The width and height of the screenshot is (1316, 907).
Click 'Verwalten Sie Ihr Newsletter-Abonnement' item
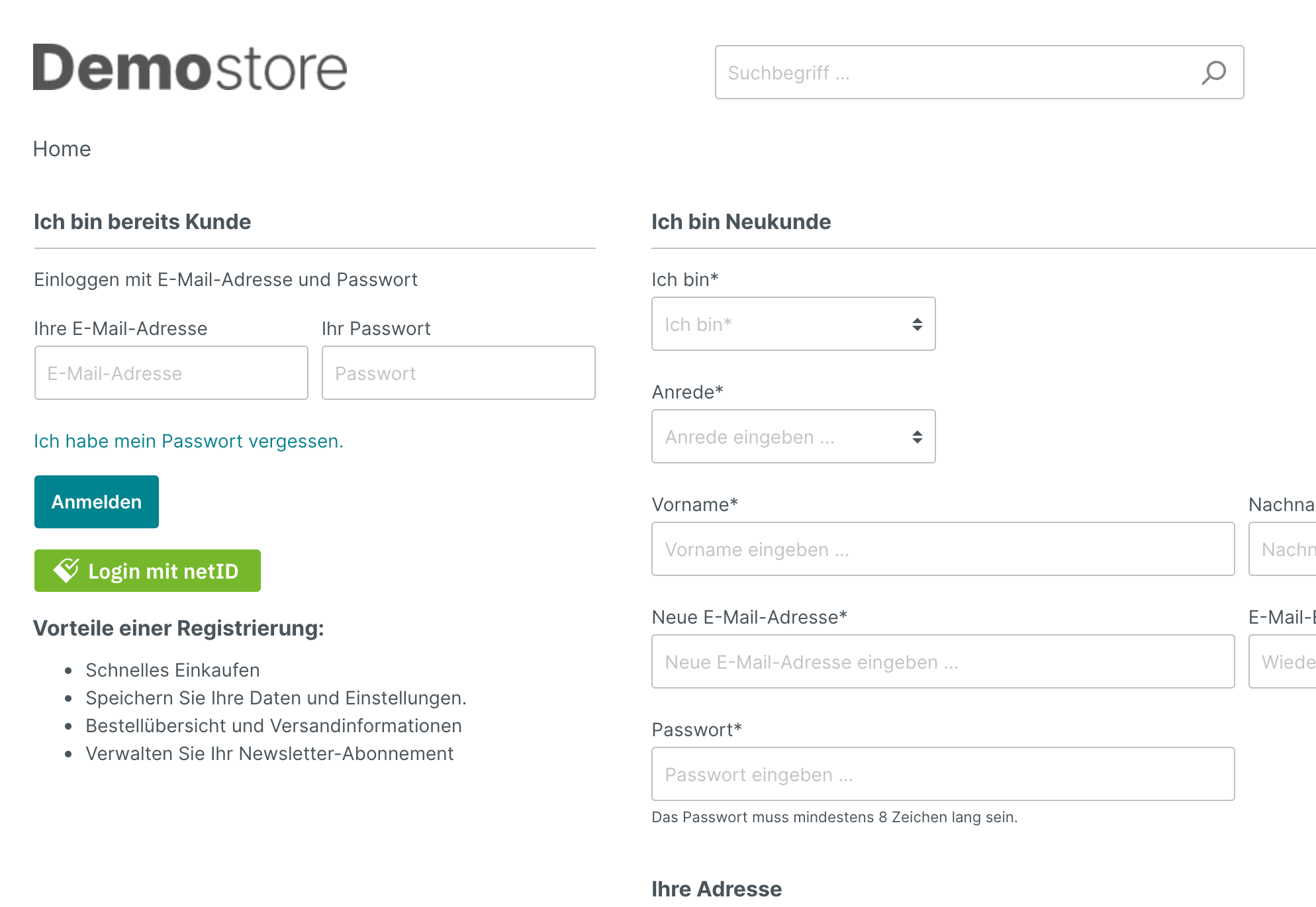pyautogui.click(x=269, y=753)
